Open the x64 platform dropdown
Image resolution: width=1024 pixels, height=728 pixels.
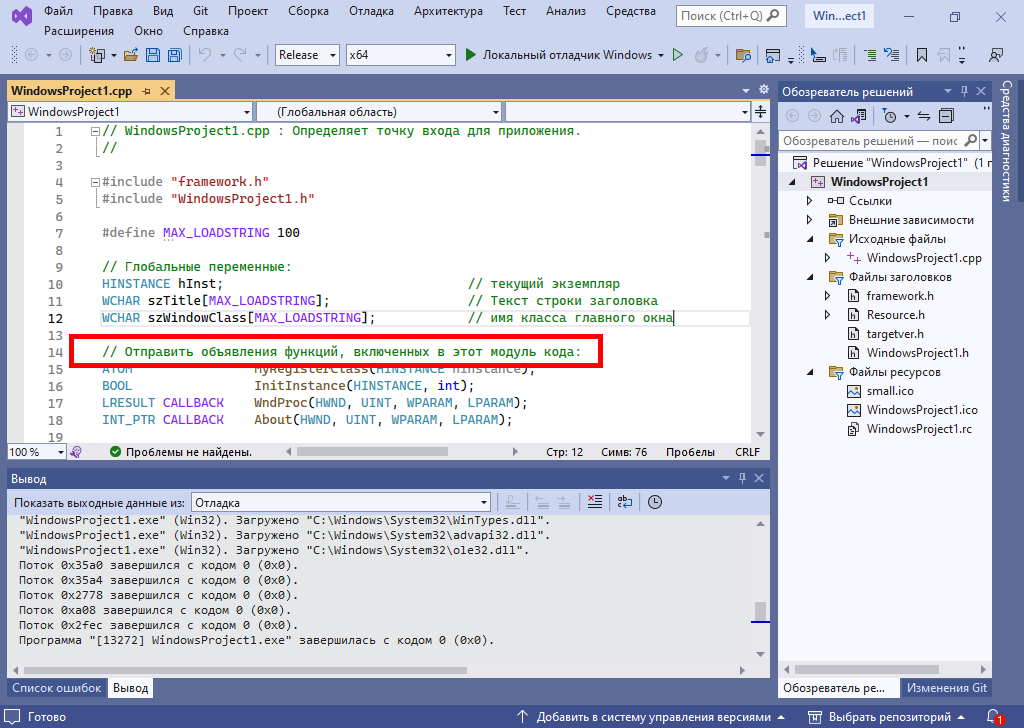click(399, 55)
